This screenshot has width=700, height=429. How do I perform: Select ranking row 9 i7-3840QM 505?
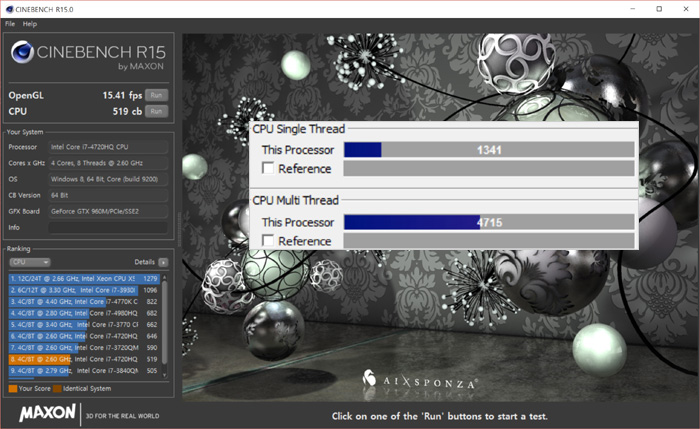coord(84,371)
